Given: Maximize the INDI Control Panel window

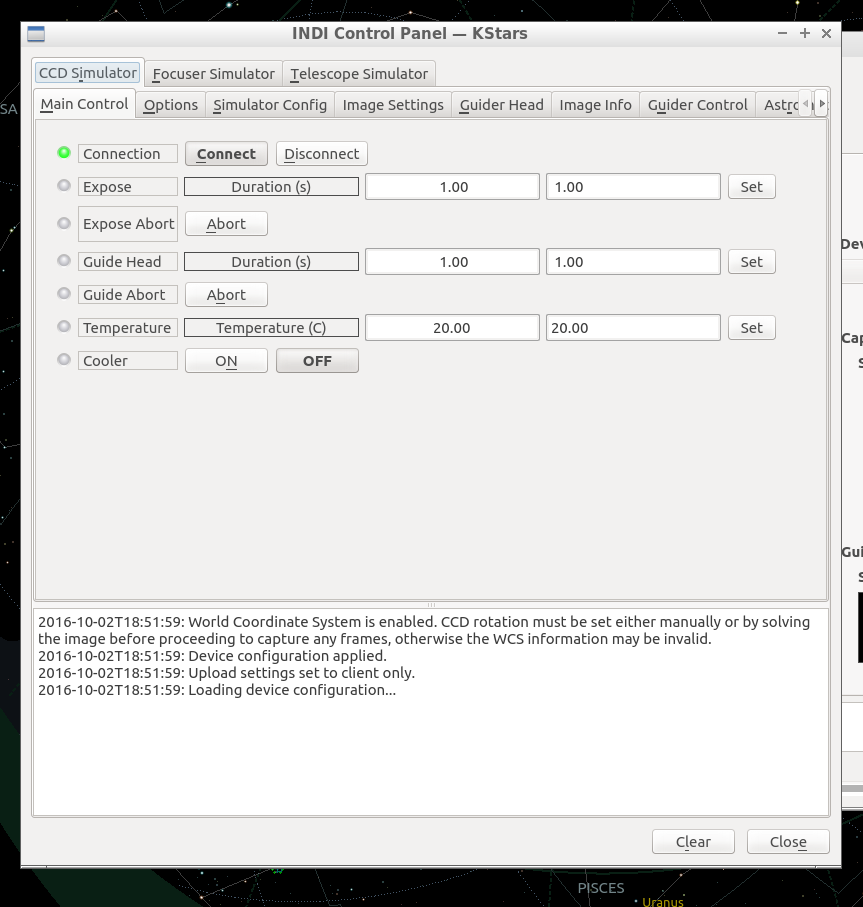Looking at the screenshot, I should (805, 33).
